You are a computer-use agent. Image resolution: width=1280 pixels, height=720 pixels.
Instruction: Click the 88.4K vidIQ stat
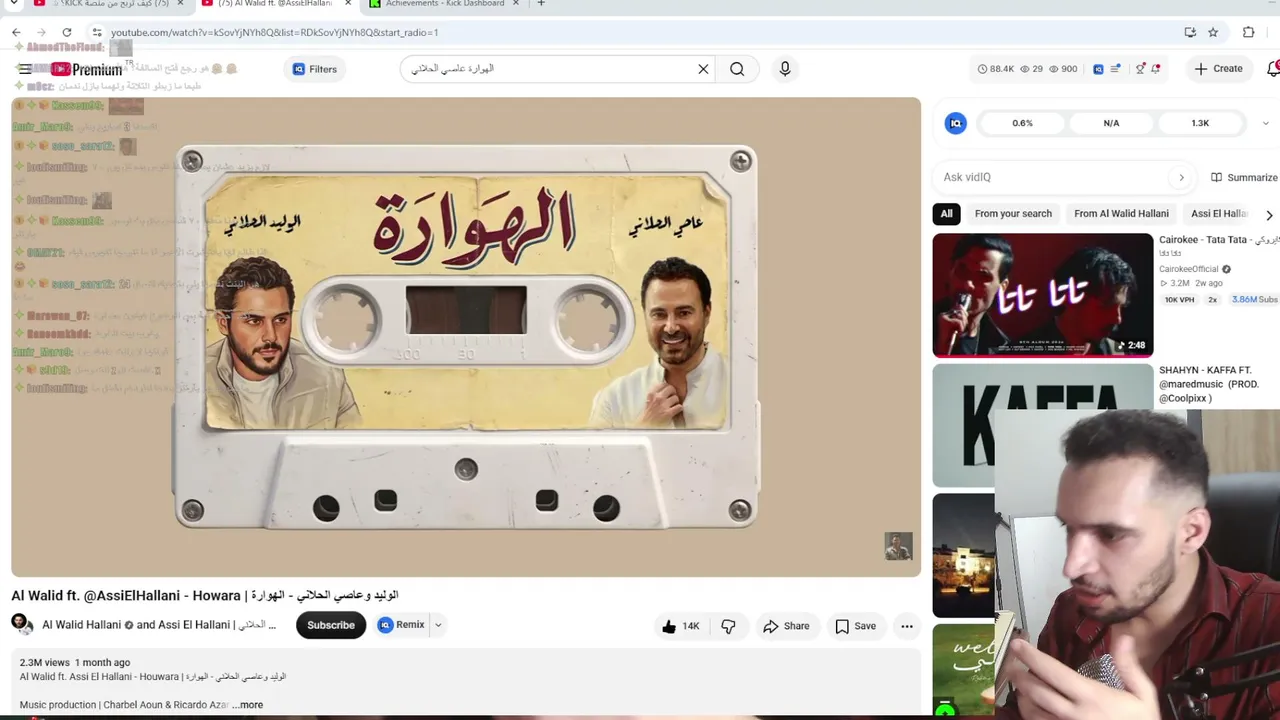coord(996,69)
